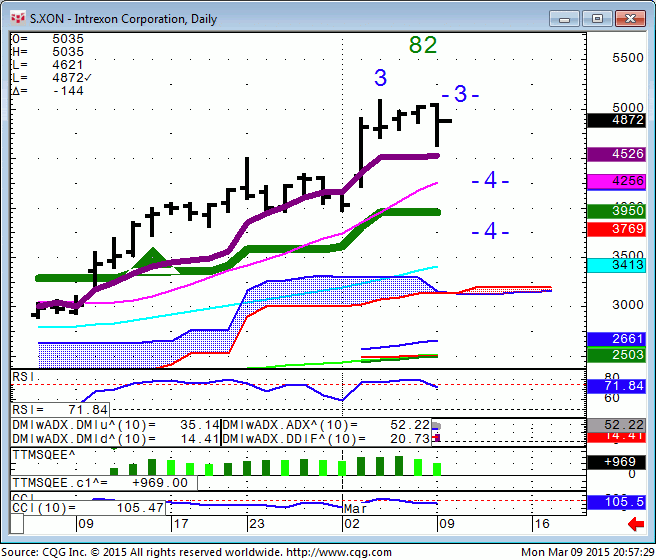Click the DMIwADX.DMId^(10)= 14.41 readout

[x=115, y=439]
